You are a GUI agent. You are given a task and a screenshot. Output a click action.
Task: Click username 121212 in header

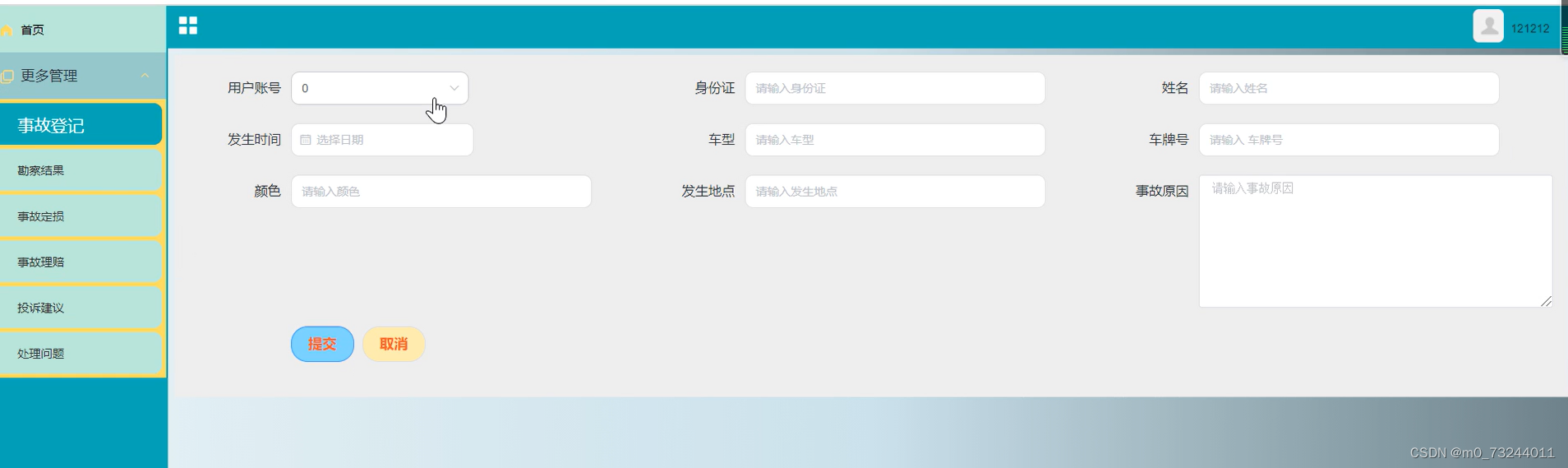[1530, 28]
